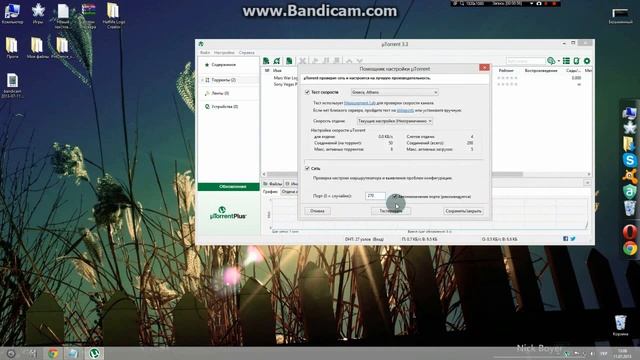The image size is (640, 360).
Task: Click the Measurement Lab link
Action: tap(360, 103)
